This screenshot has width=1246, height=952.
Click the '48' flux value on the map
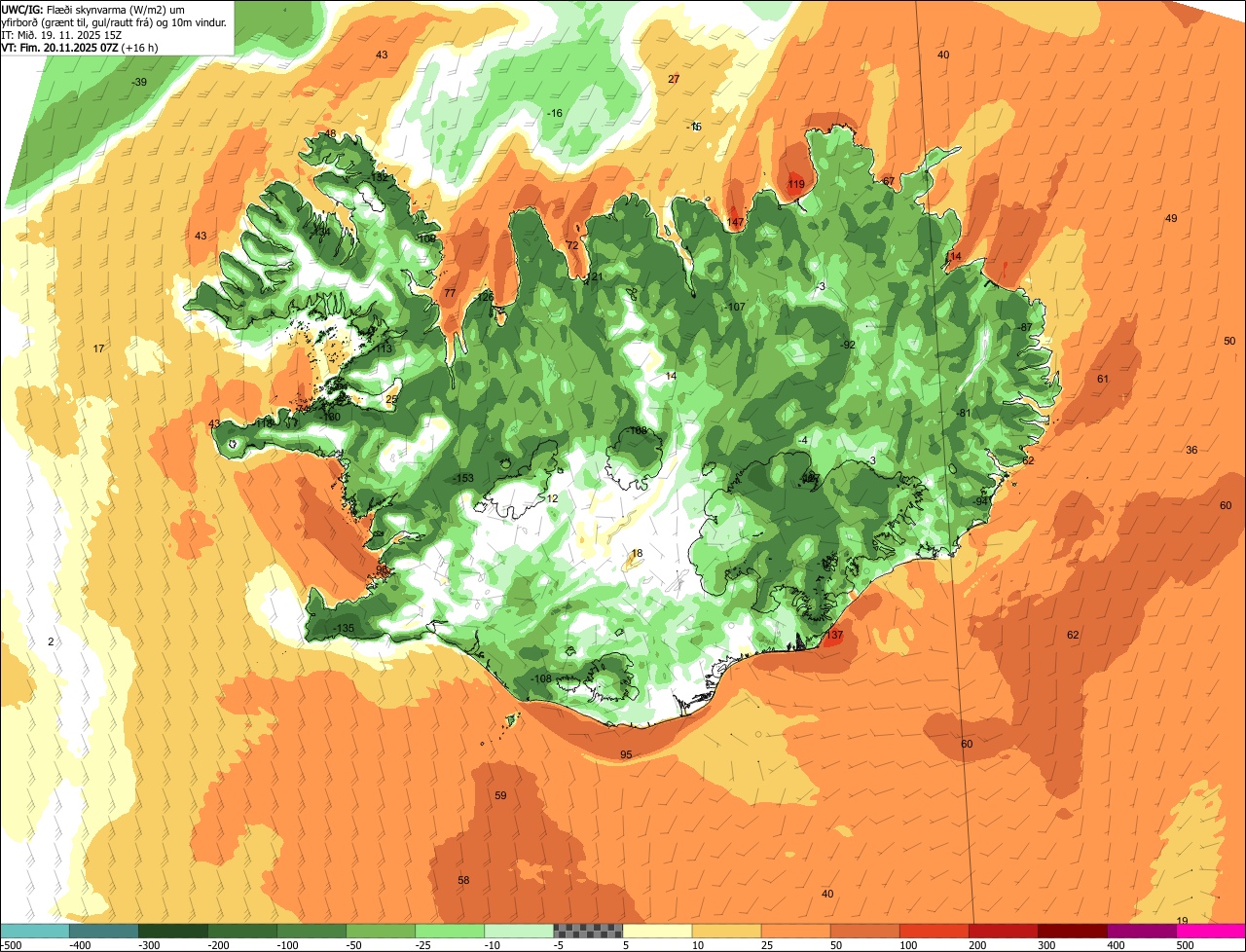coord(330,133)
